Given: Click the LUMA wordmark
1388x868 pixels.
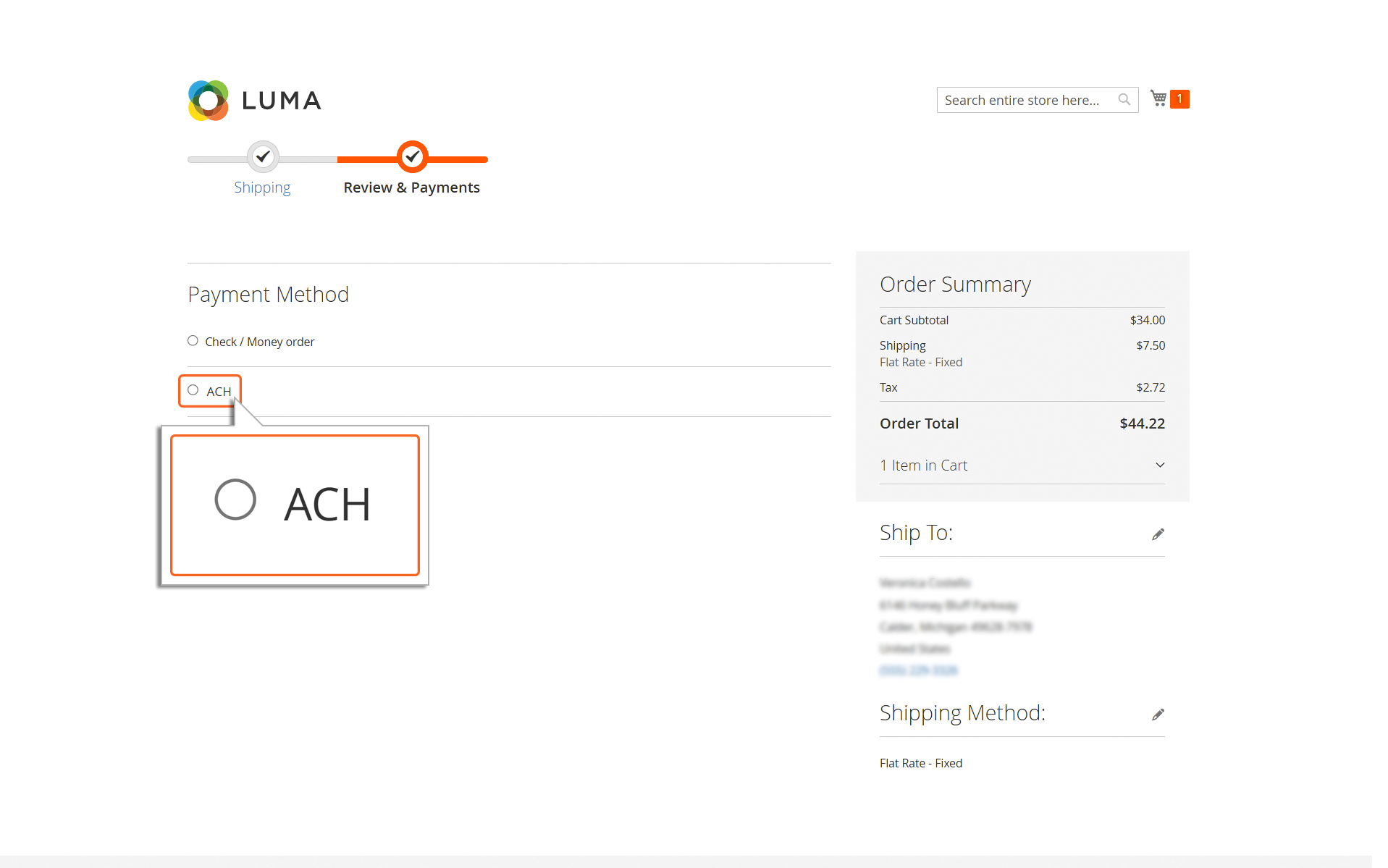Looking at the screenshot, I should (x=282, y=101).
